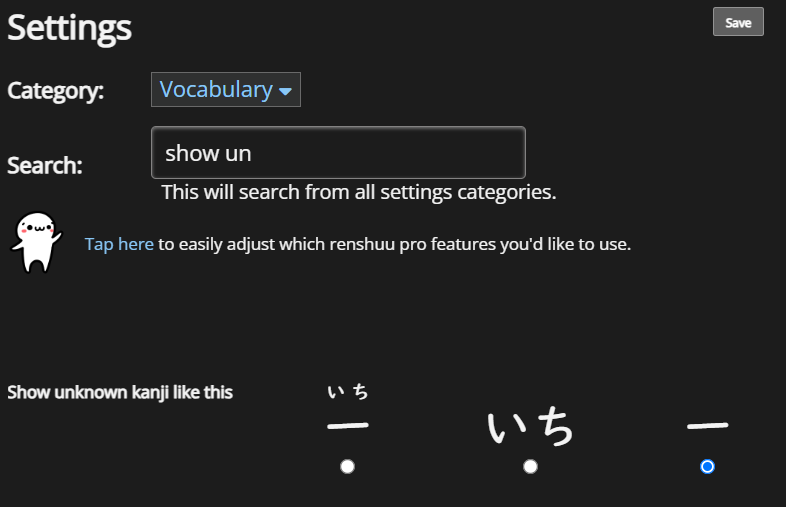Open the 'Tap here' link
786x507 pixels.
point(119,244)
